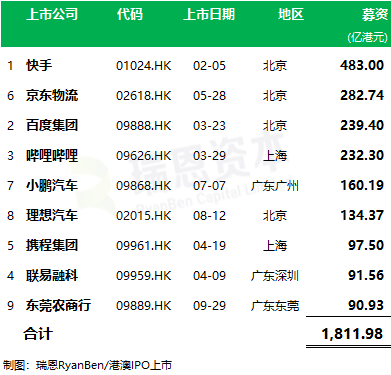Select stock code 02618.HK
This screenshot has width=391, height=375.
point(144,96)
